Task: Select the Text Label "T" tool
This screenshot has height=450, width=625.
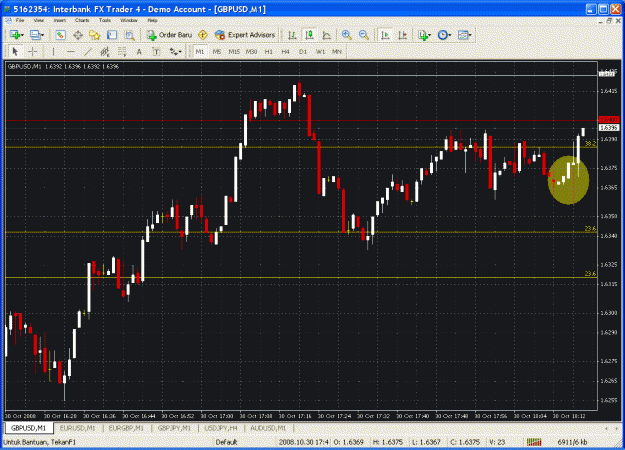Action: (x=156, y=51)
